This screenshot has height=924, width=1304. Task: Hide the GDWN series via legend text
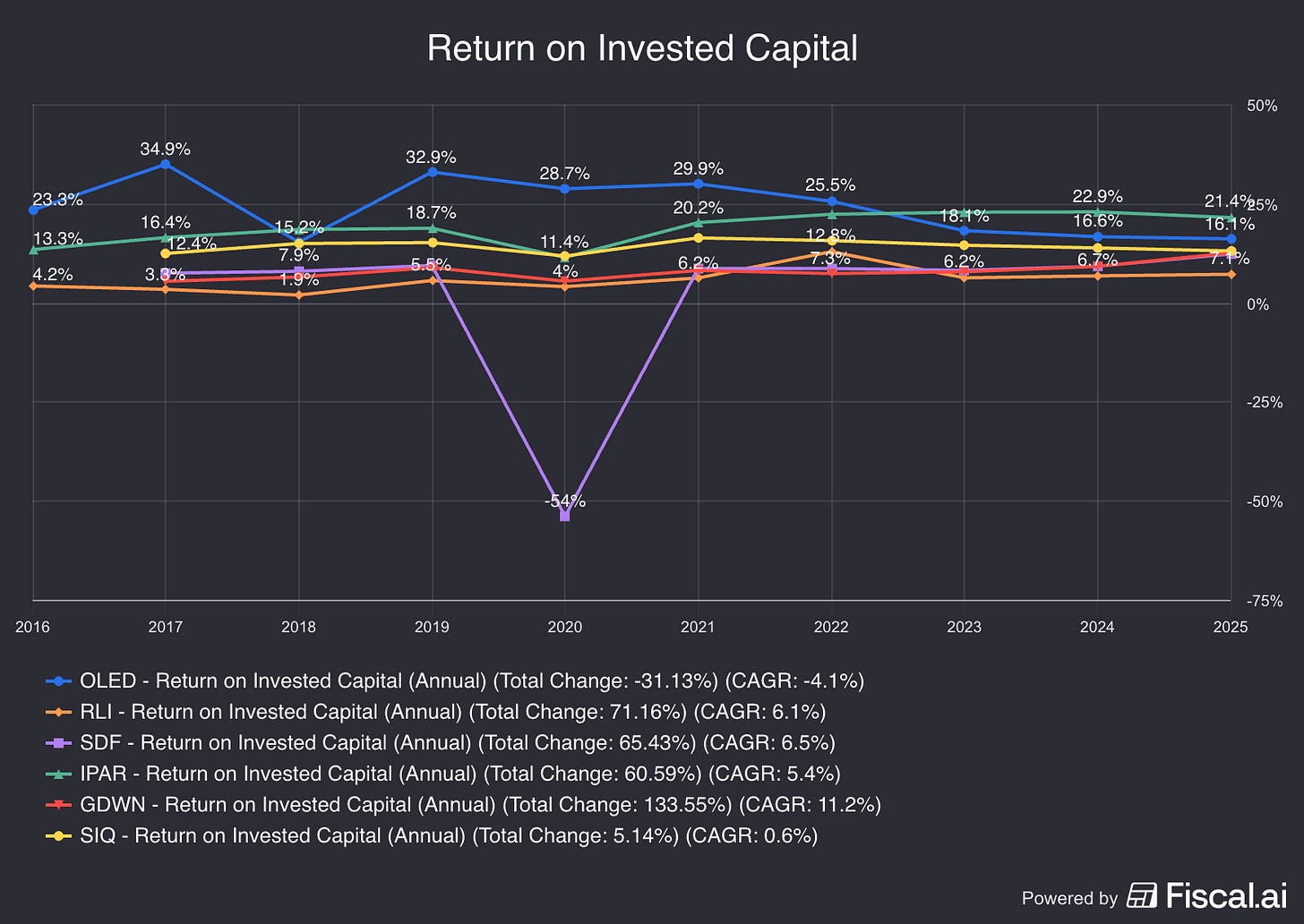coord(480,805)
